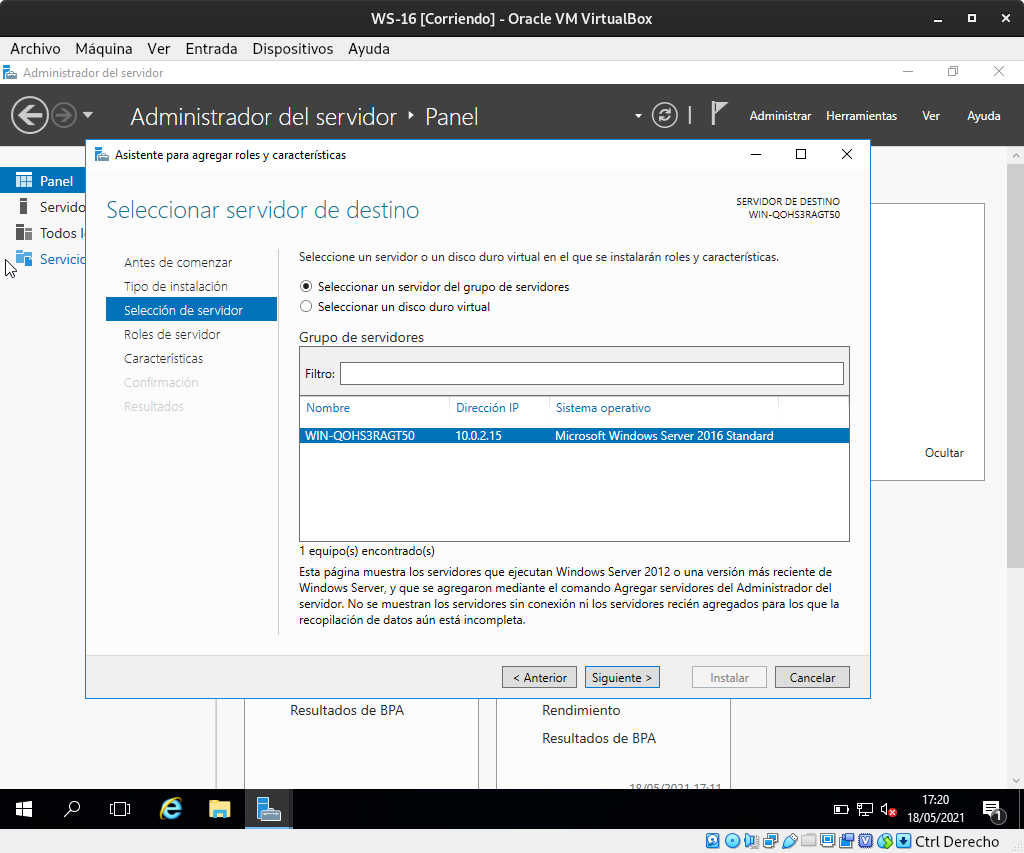
Task: Open File Explorer from taskbar
Action: 220,809
